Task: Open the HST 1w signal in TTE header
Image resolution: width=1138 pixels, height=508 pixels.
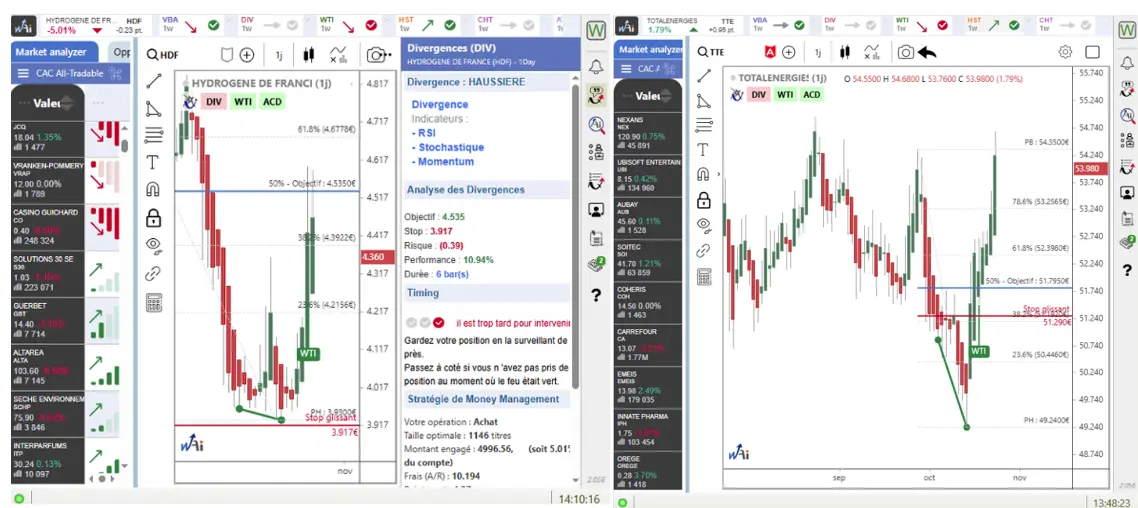Action: click(994, 24)
